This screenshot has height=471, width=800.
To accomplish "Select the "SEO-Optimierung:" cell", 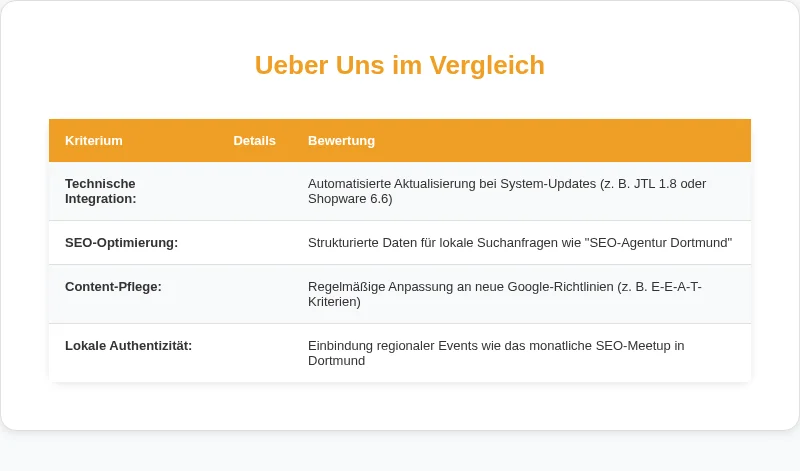I will 133,243.
